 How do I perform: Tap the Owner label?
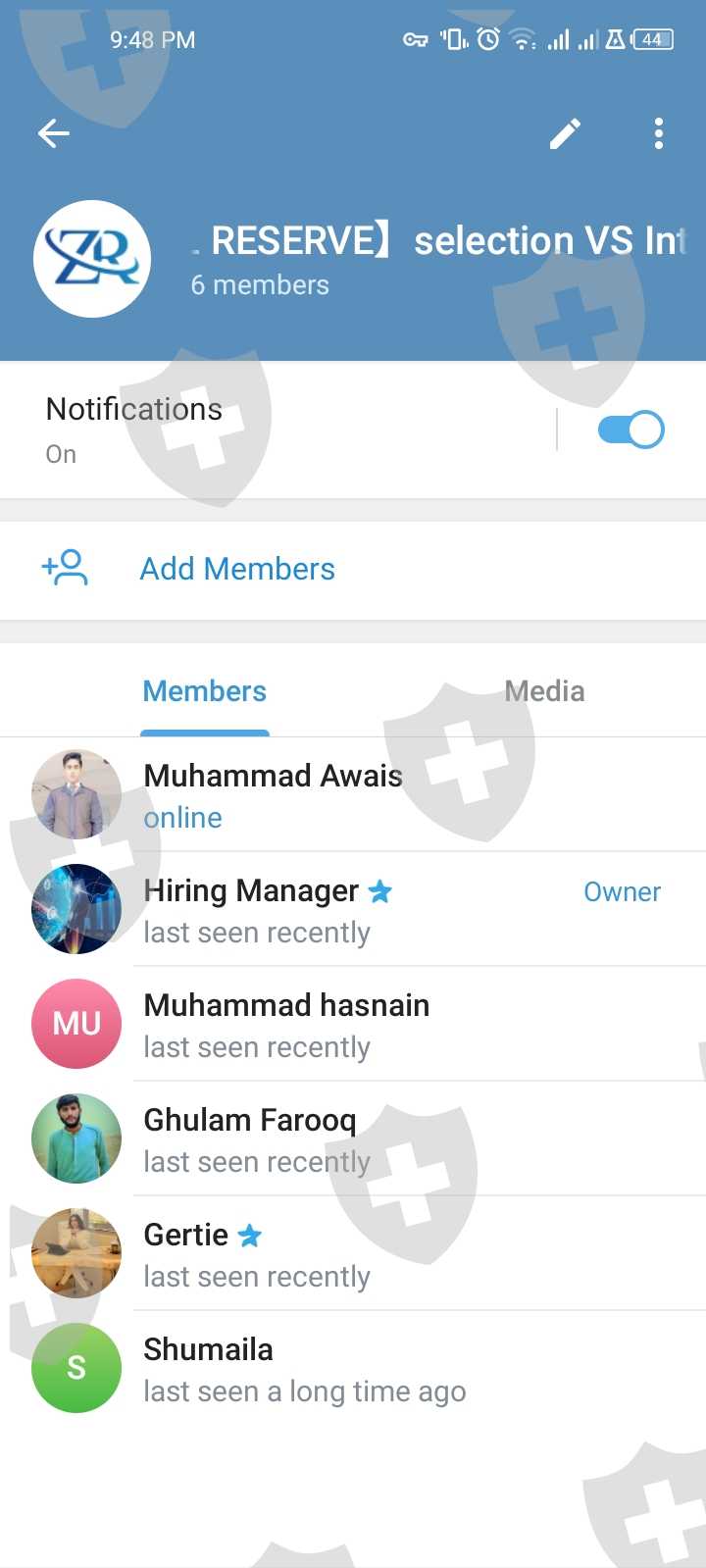pos(622,891)
